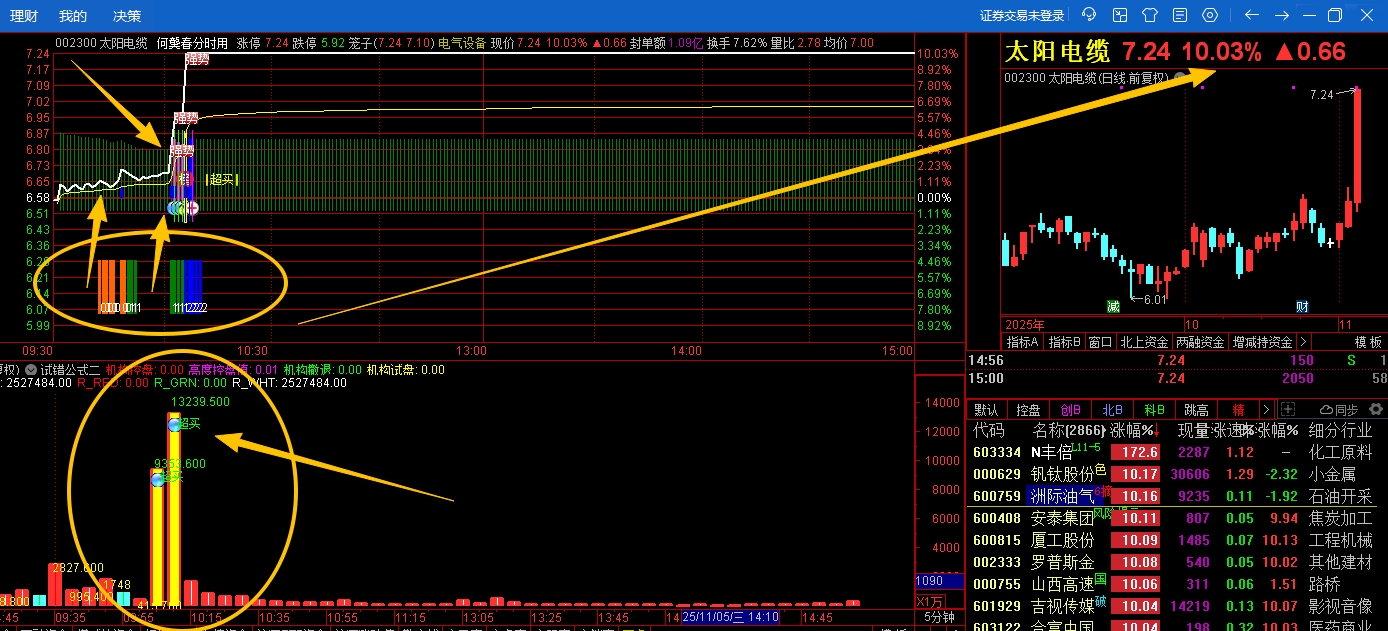Click 证券交易未登录 login link
The height and width of the screenshot is (631, 1388).
tap(1022, 16)
